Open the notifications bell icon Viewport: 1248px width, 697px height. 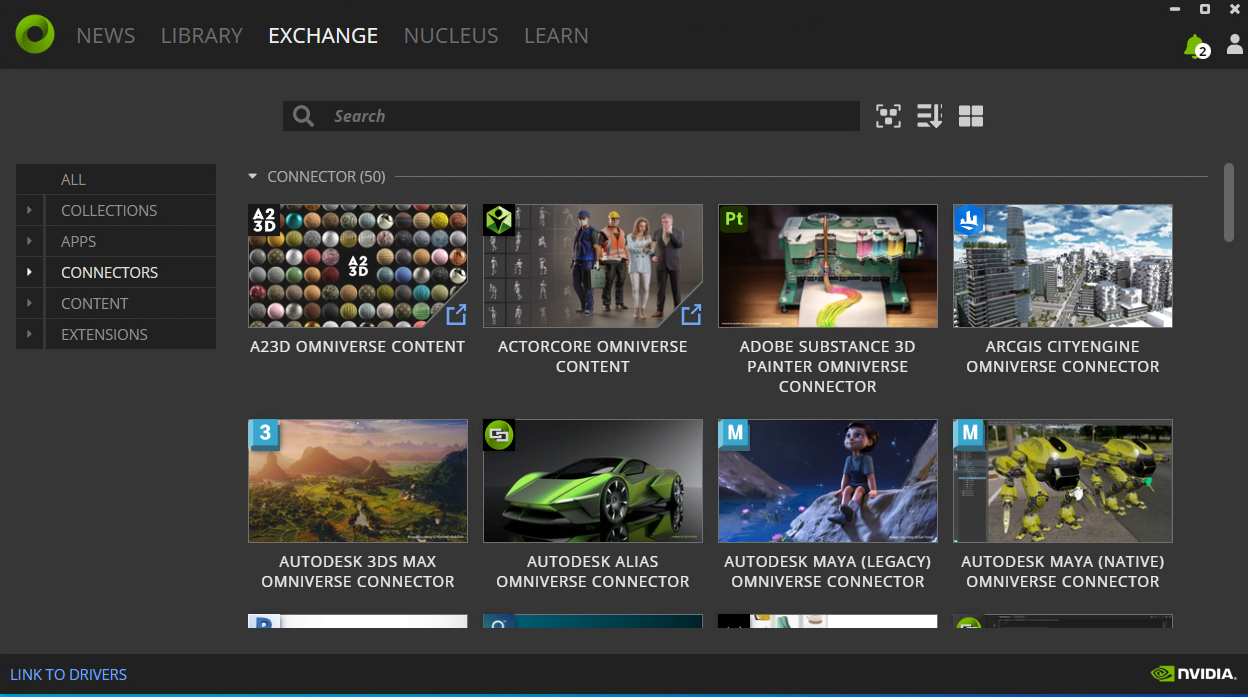(1195, 46)
